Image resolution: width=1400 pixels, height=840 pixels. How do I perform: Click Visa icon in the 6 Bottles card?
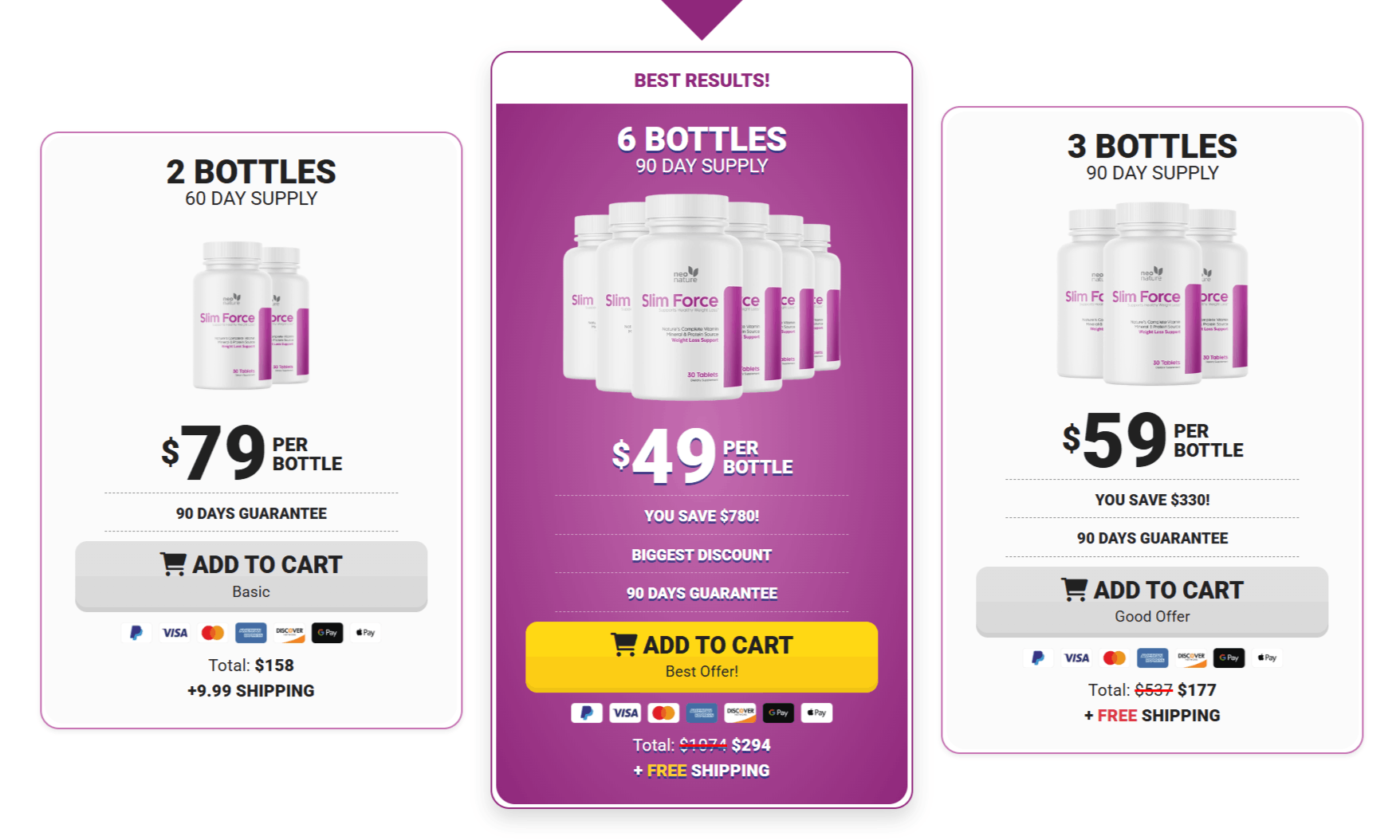point(625,712)
